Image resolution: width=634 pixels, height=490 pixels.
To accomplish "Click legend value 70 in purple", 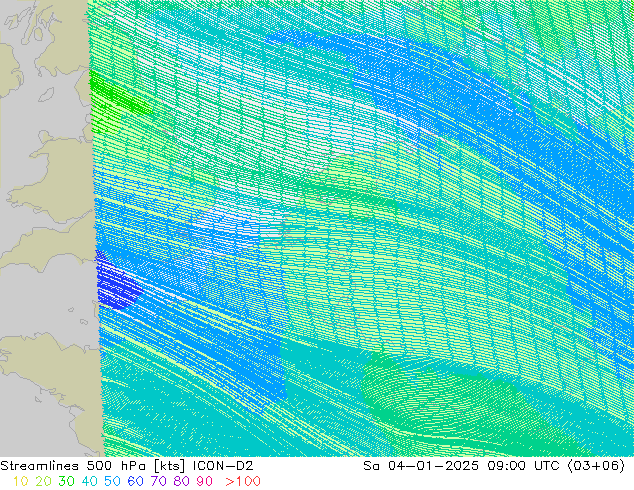I will (x=158, y=481).
